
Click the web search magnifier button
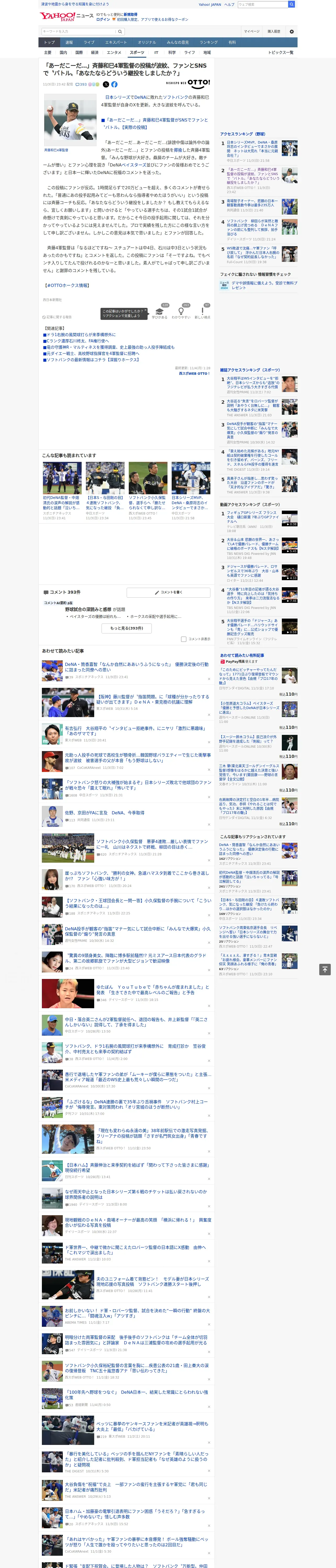click(292, 4)
